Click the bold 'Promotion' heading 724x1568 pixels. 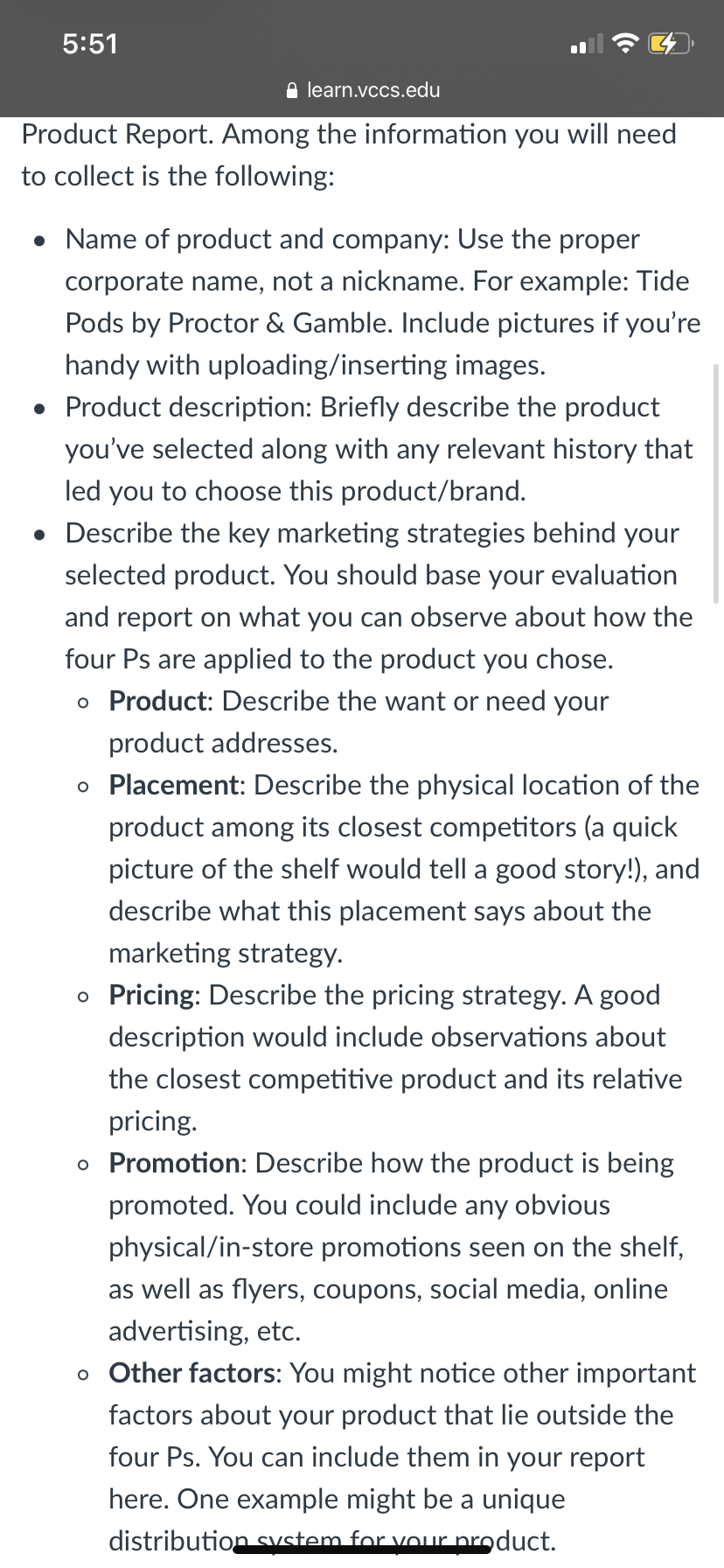tap(175, 1163)
